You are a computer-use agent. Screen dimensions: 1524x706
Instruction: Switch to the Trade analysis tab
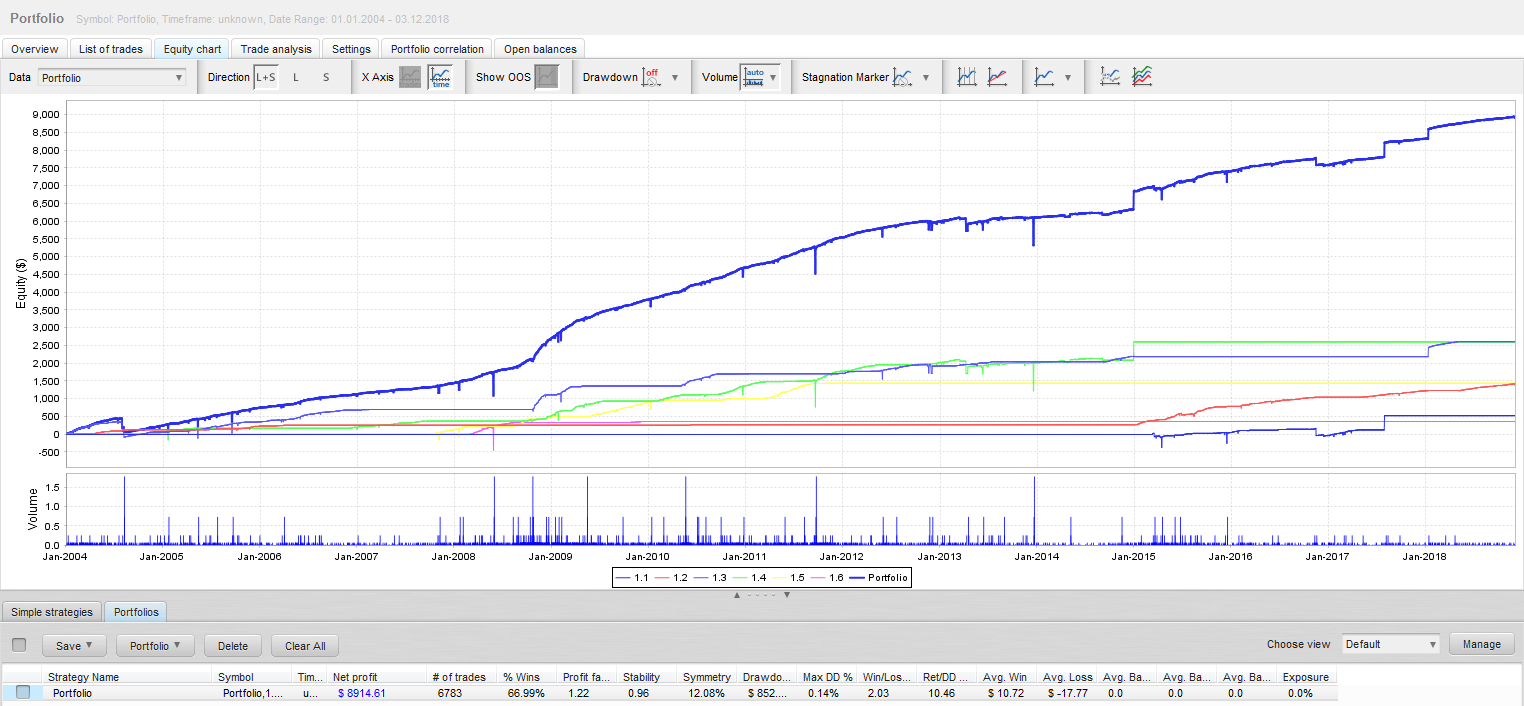tap(276, 49)
